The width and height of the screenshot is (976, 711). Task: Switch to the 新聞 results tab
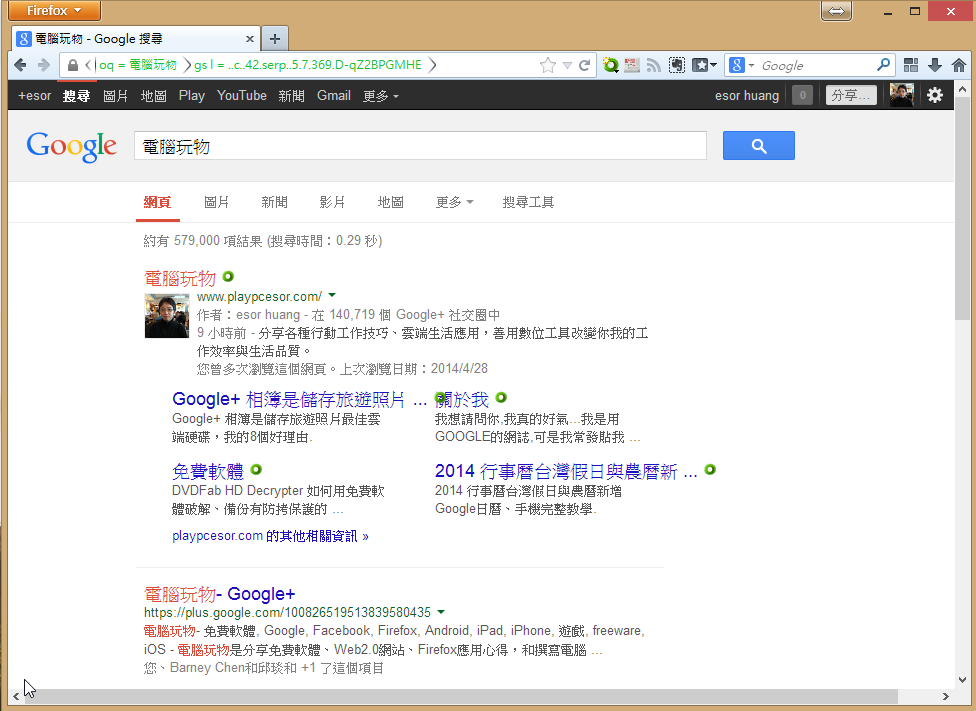pyautogui.click(x=274, y=202)
